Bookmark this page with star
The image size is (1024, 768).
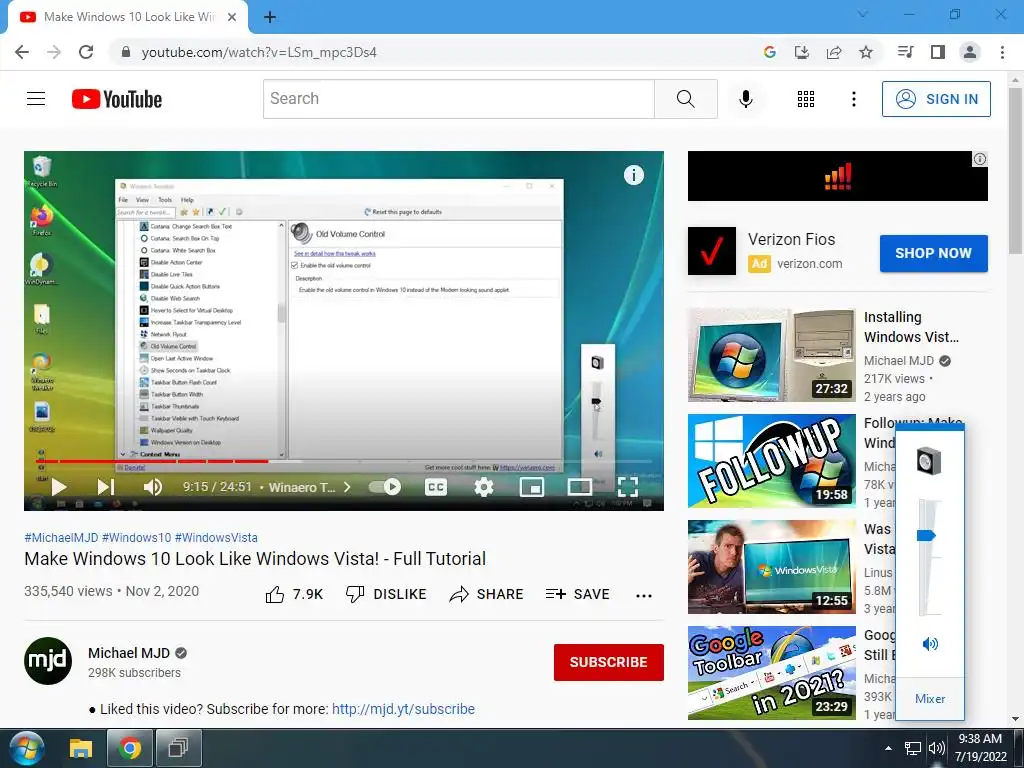pos(866,52)
